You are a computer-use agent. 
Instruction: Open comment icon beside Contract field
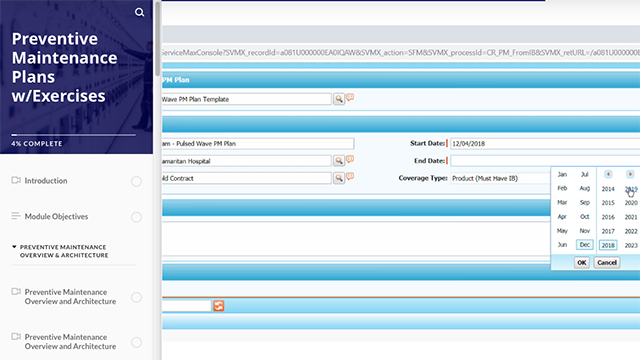(x=350, y=177)
